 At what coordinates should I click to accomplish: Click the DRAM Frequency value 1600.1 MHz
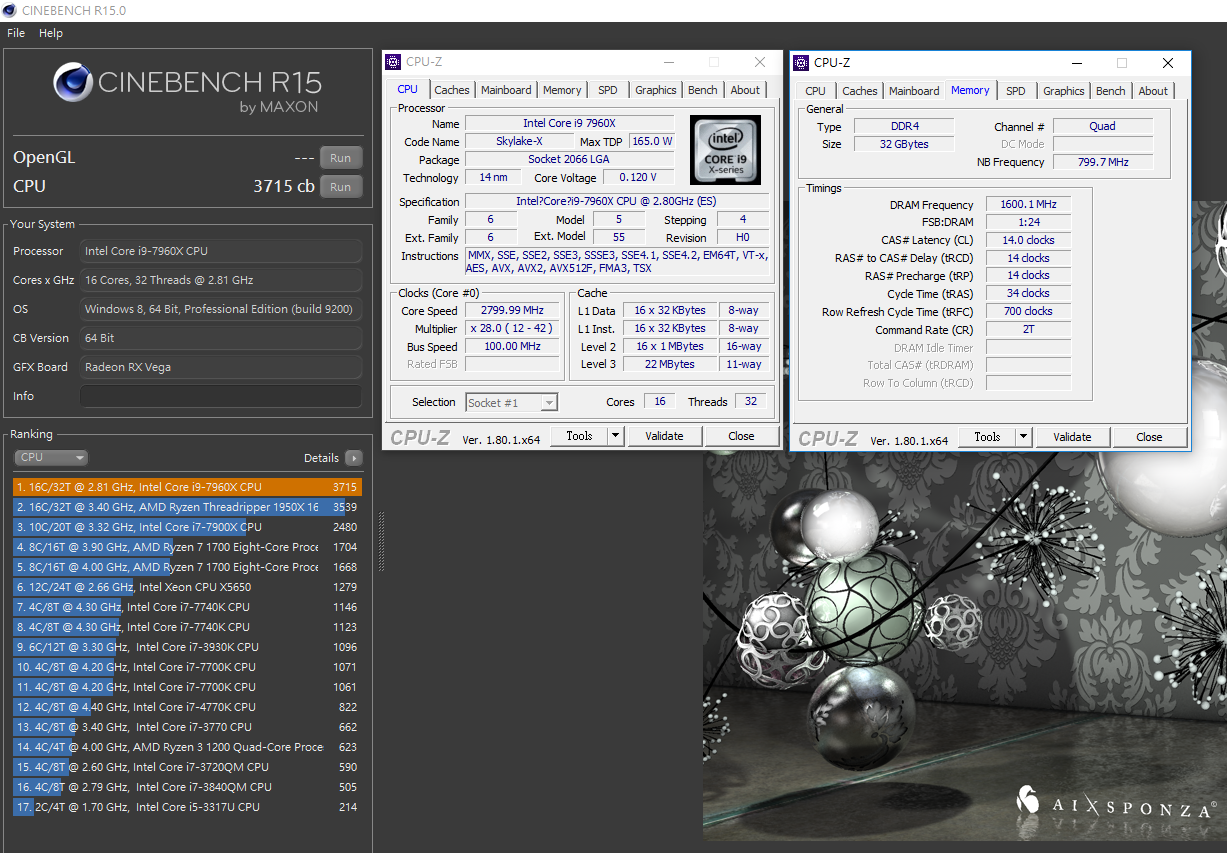pyautogui.click(x=1028, y=205)
